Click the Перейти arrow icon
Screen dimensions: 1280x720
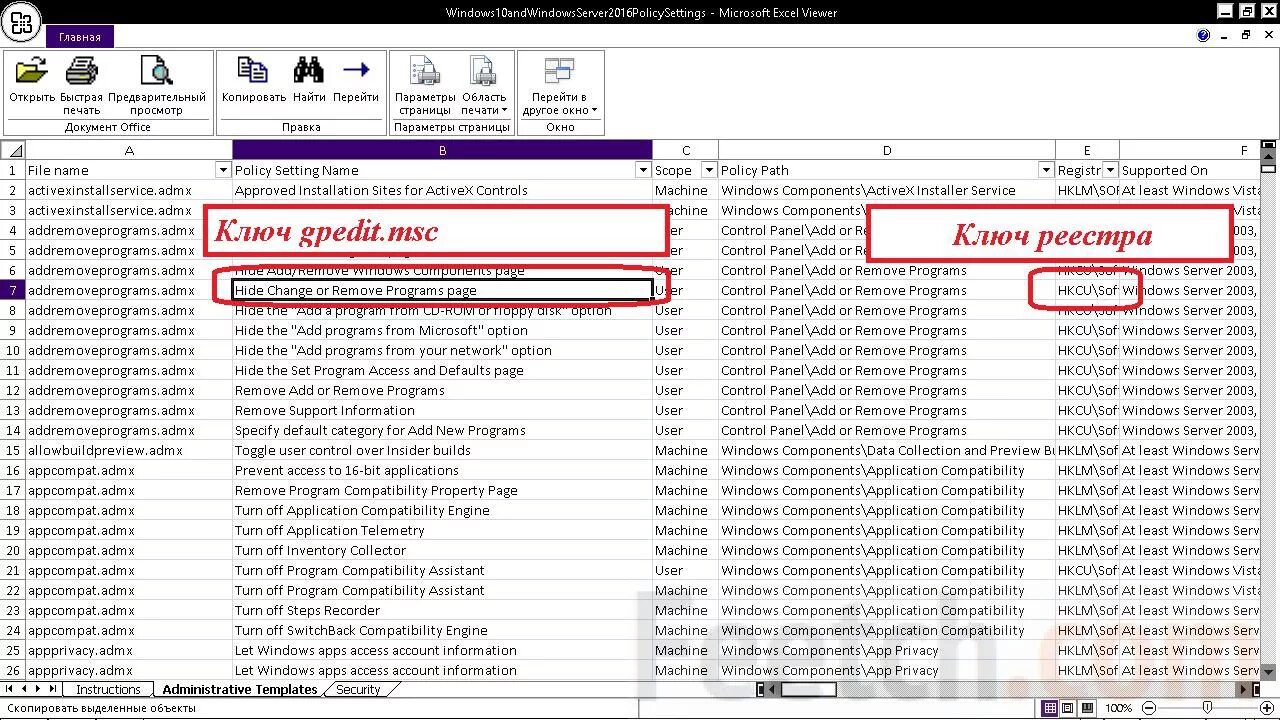coord(356,71)
